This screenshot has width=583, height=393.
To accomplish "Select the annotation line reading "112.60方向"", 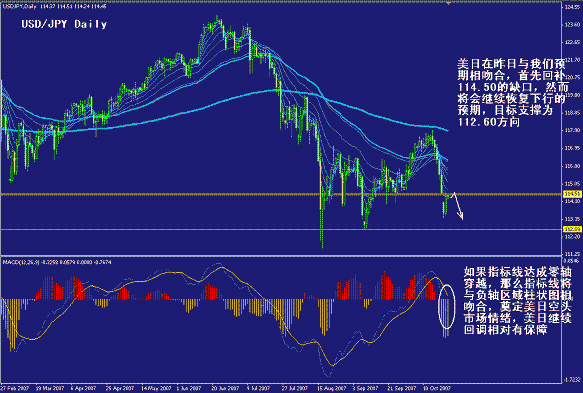I will 488,122.
